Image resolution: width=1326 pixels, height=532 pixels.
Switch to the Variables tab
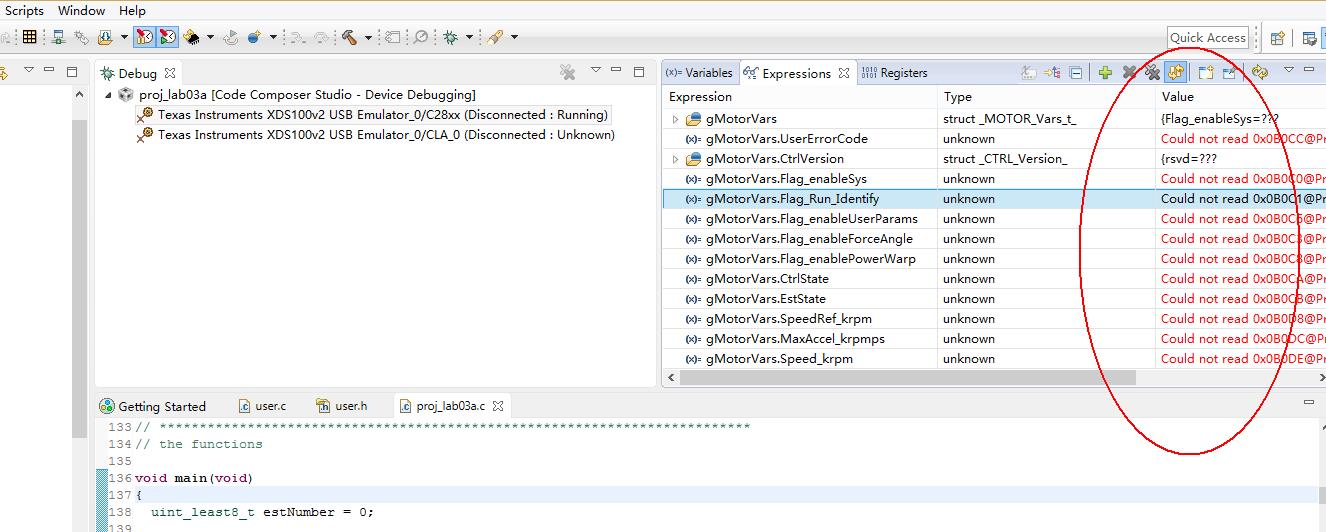pos(700,72)
